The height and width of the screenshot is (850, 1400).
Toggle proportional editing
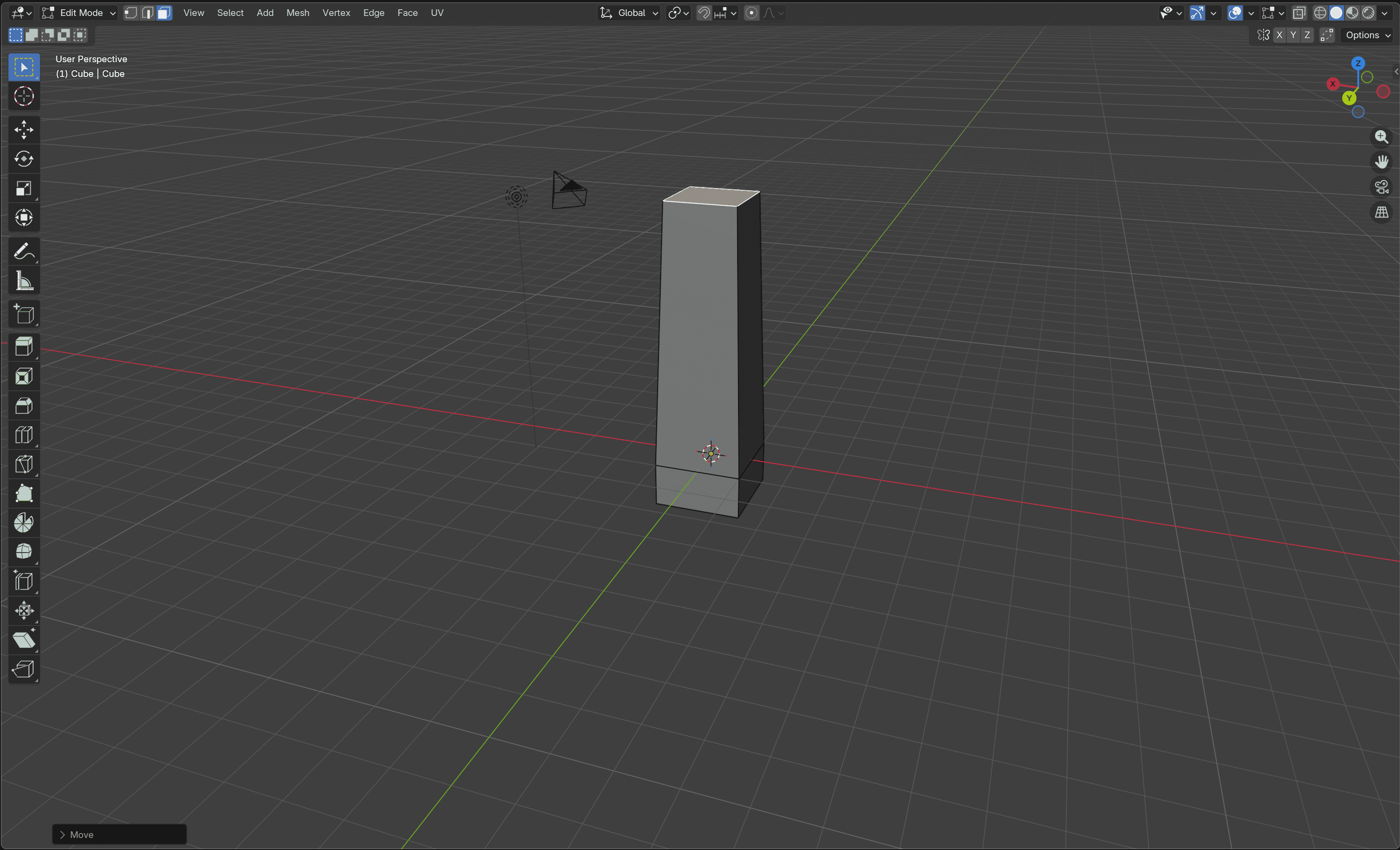tap(751, 12)
